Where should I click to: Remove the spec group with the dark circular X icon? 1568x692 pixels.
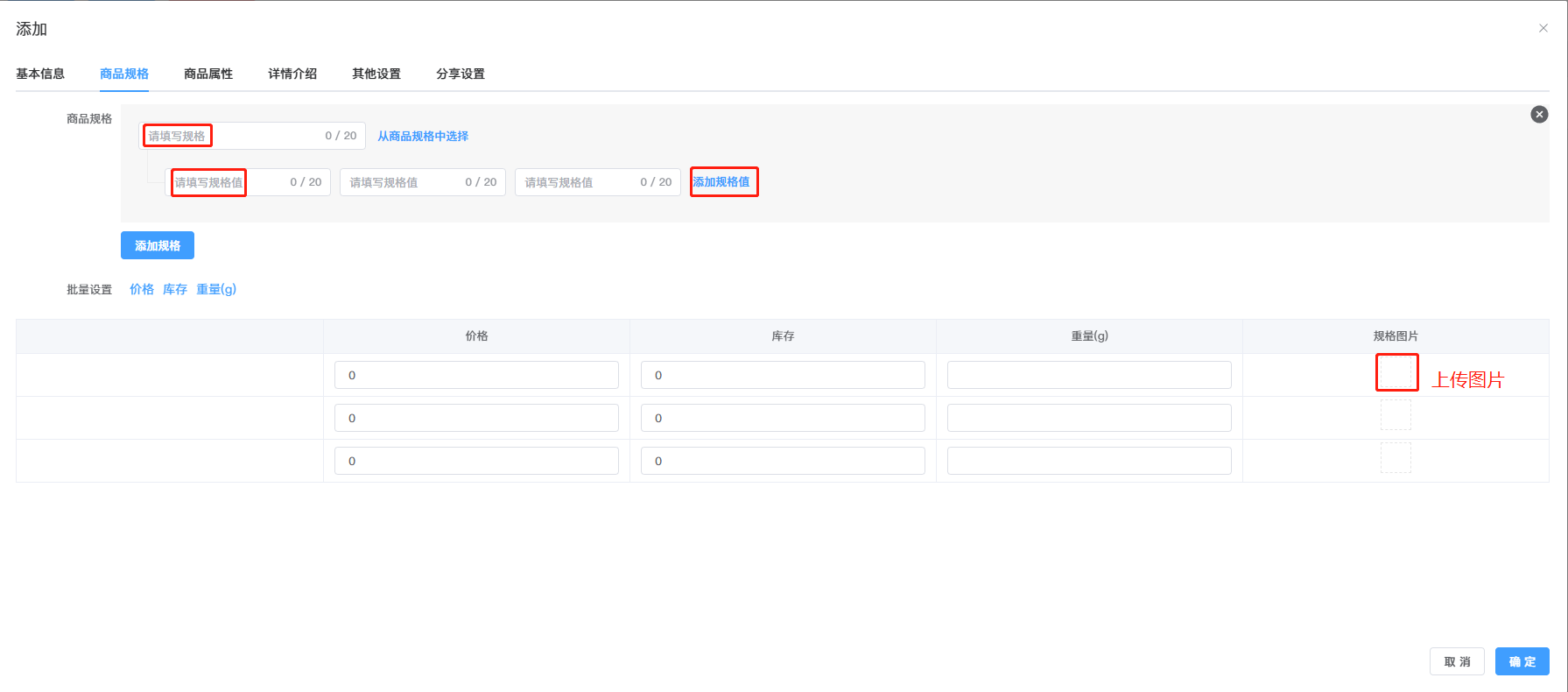click(x=1538, y=115)
